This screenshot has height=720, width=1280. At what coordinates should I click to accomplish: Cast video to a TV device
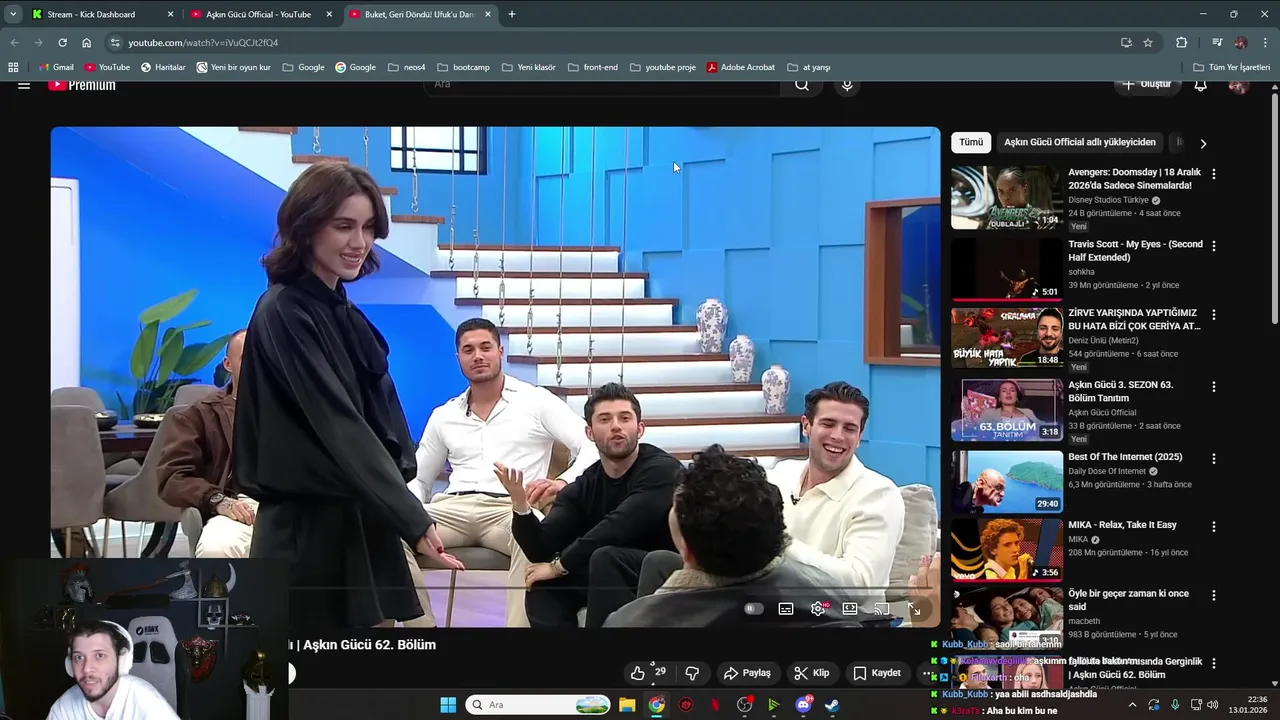(882, 609)
